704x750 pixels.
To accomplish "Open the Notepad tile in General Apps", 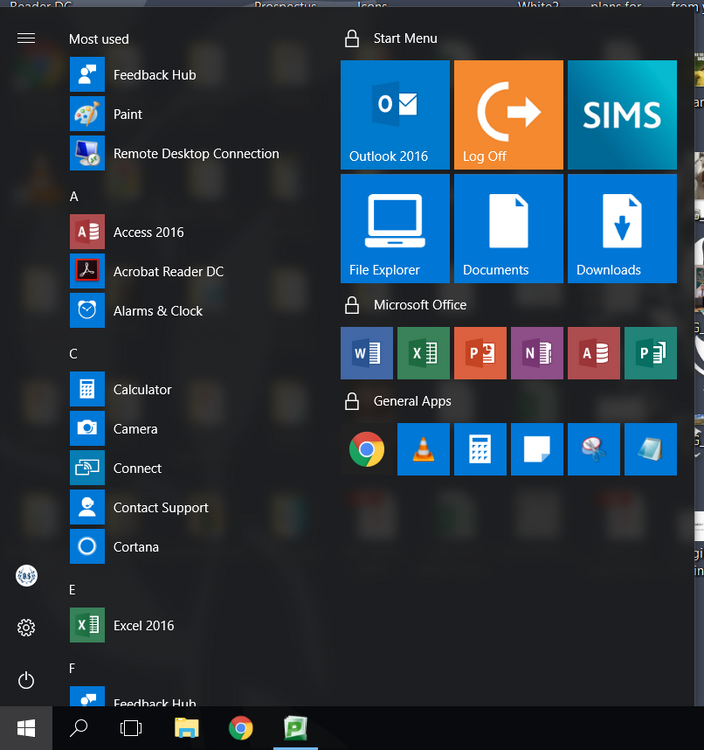I will tap(650, 449).
